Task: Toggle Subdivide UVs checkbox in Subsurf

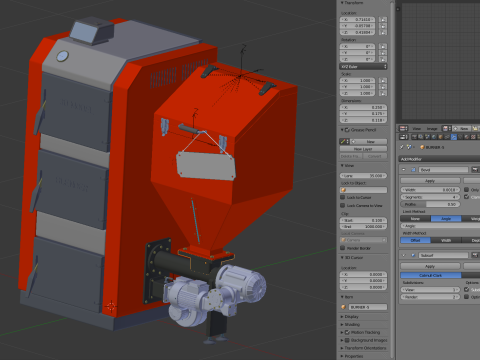Action: (467, 289)
